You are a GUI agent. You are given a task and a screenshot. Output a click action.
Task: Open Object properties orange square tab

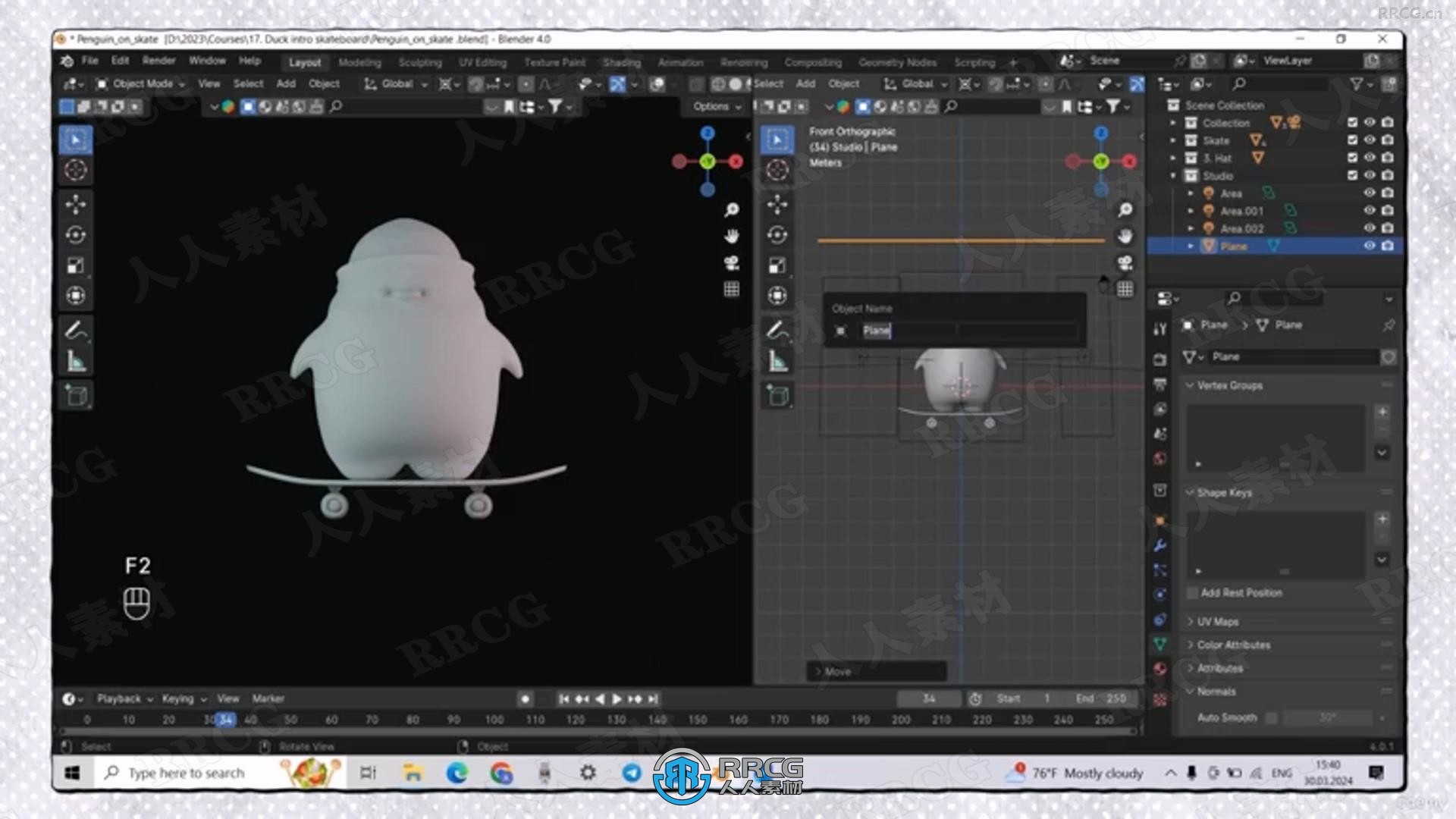tap(1159, 521)
